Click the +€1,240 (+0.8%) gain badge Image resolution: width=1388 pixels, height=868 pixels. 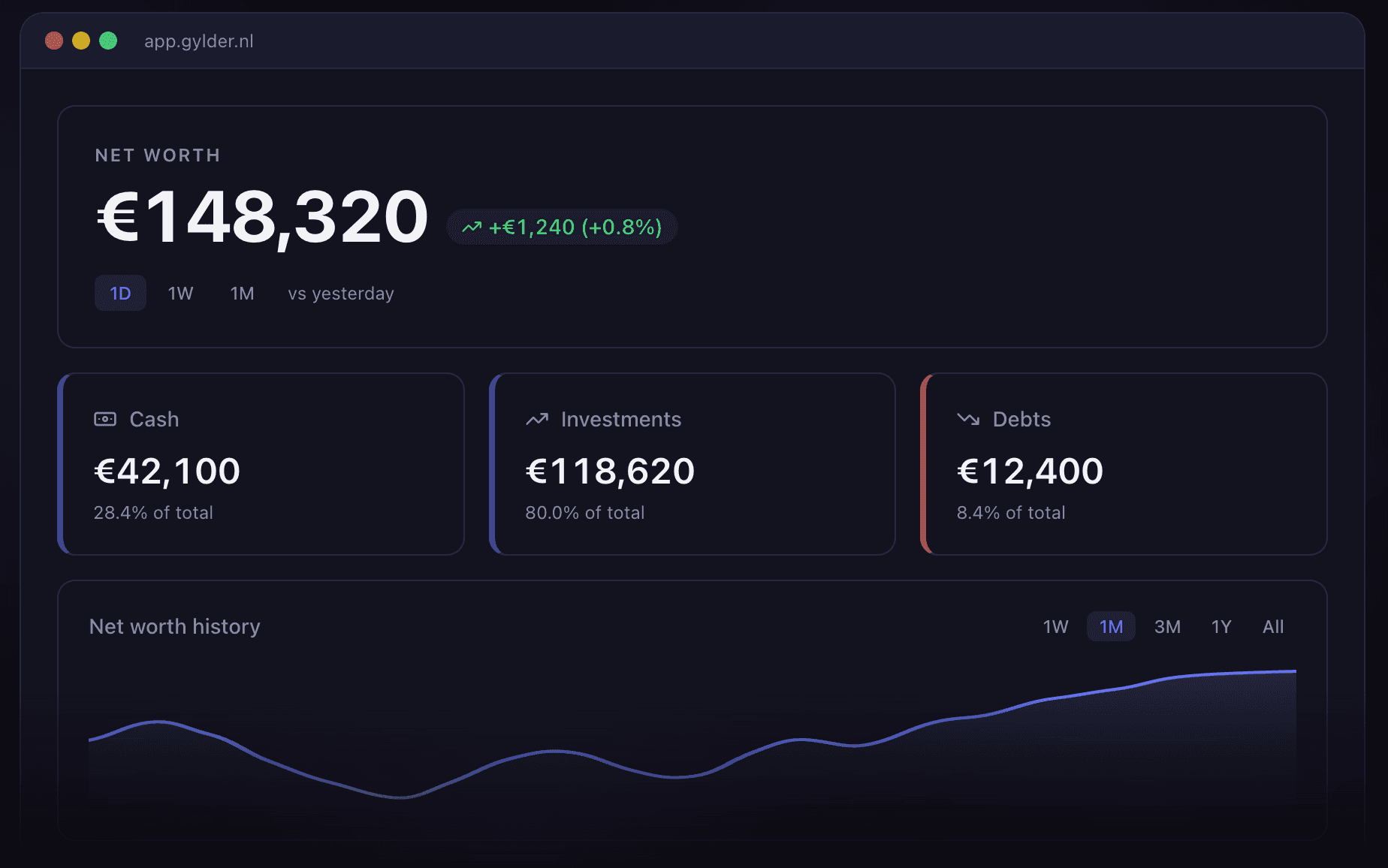562,226
